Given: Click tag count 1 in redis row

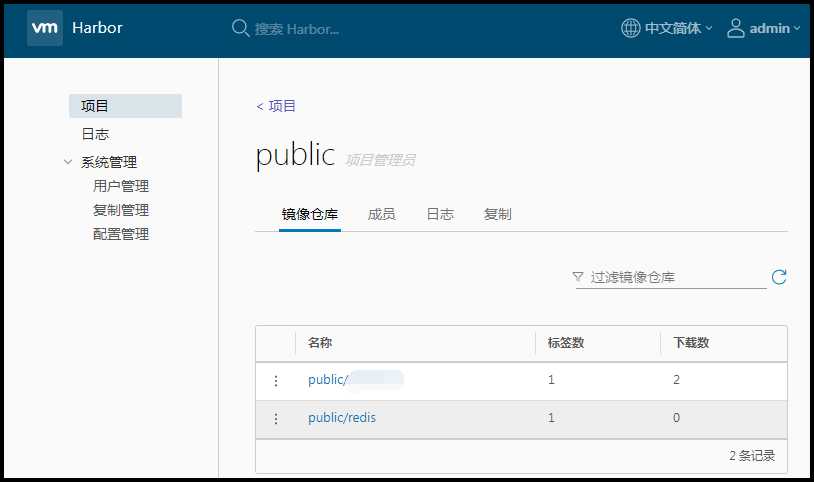Looking at the screenshot, I should pyautogui.click(x=551, y=418).
